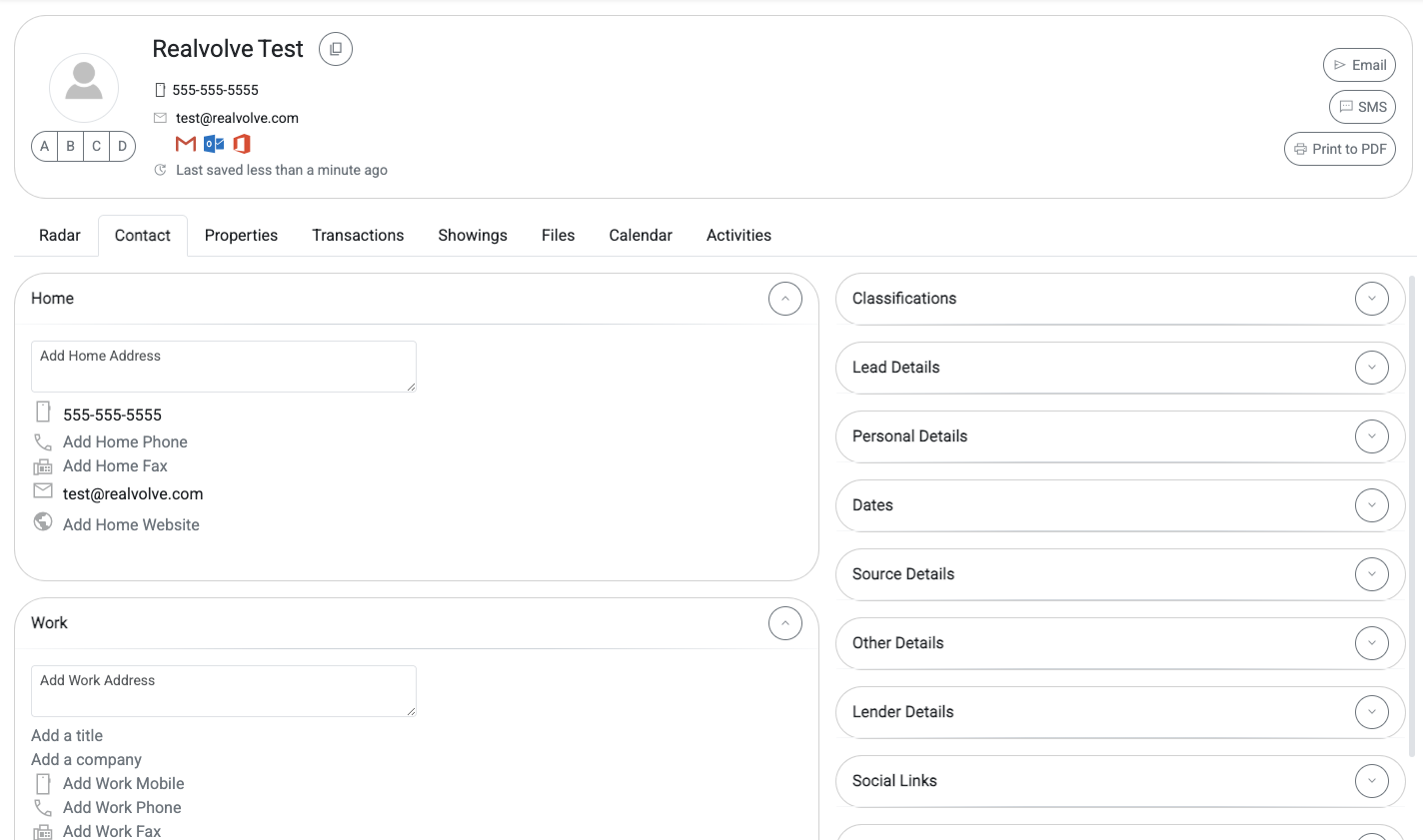Click Add Work Phone
This screenshot has width=1423, height=840.
coord(122,808)
